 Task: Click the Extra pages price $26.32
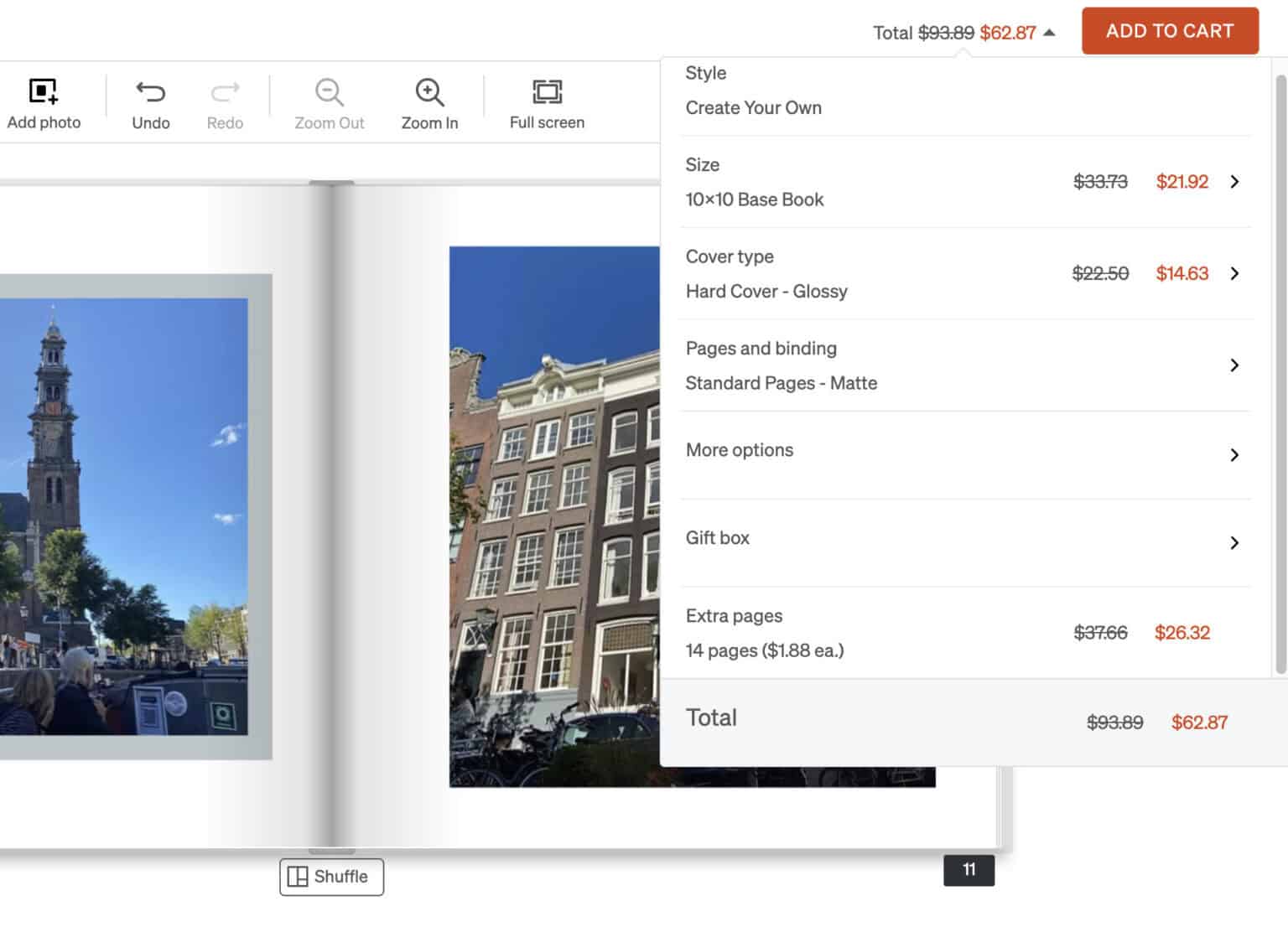[1182, 633]
